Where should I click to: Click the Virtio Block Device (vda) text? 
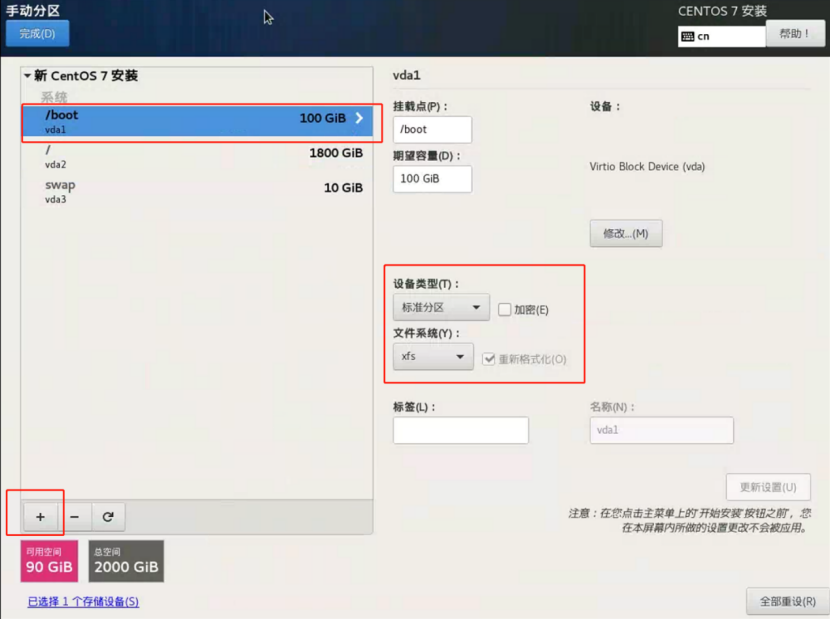coord(647,166)
